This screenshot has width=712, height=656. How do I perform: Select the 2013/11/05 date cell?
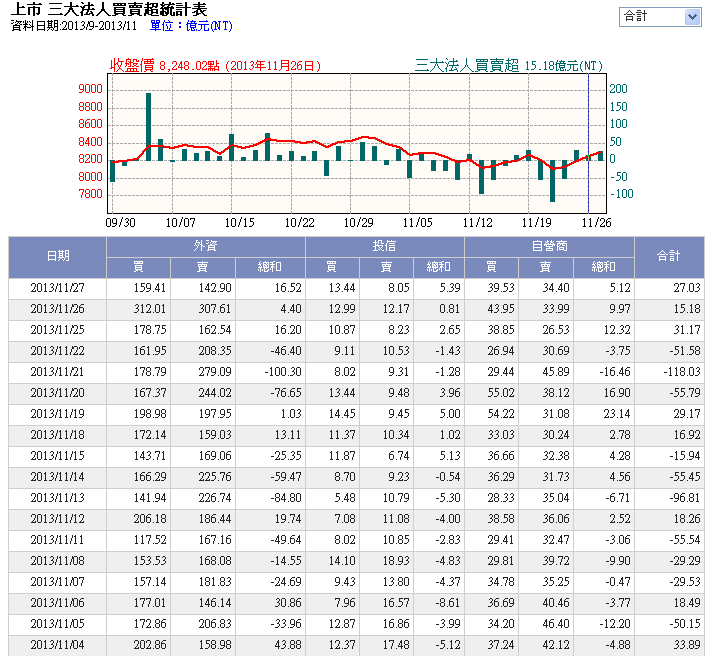pos(58,624)
